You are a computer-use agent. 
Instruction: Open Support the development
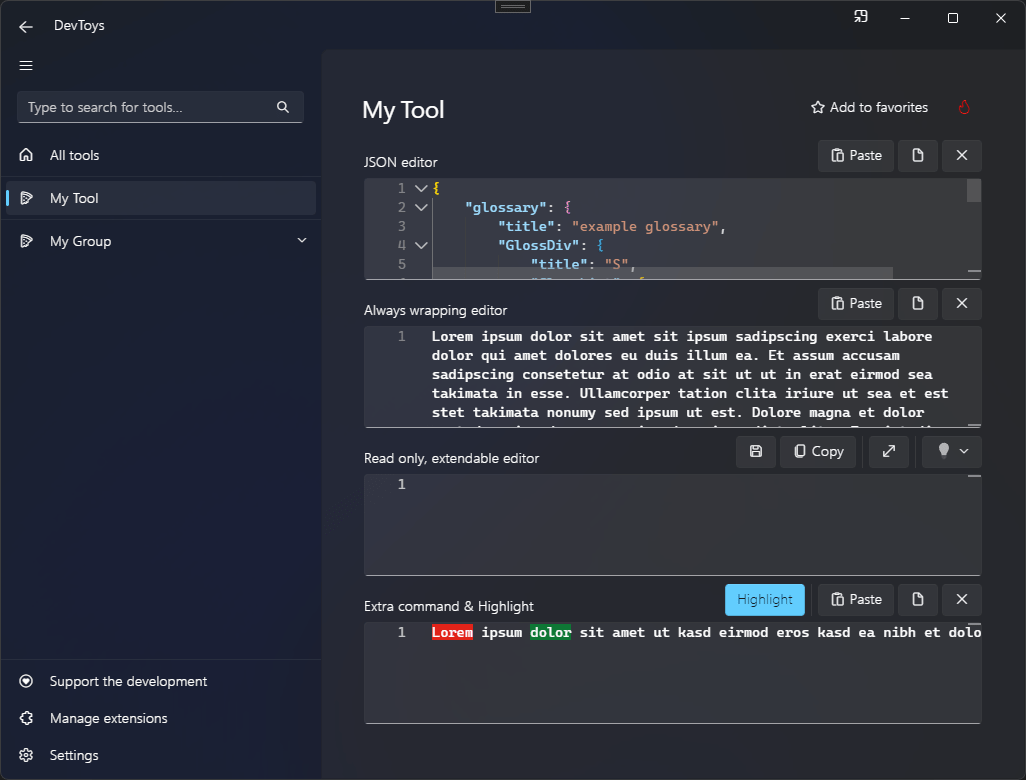(160, 681)
